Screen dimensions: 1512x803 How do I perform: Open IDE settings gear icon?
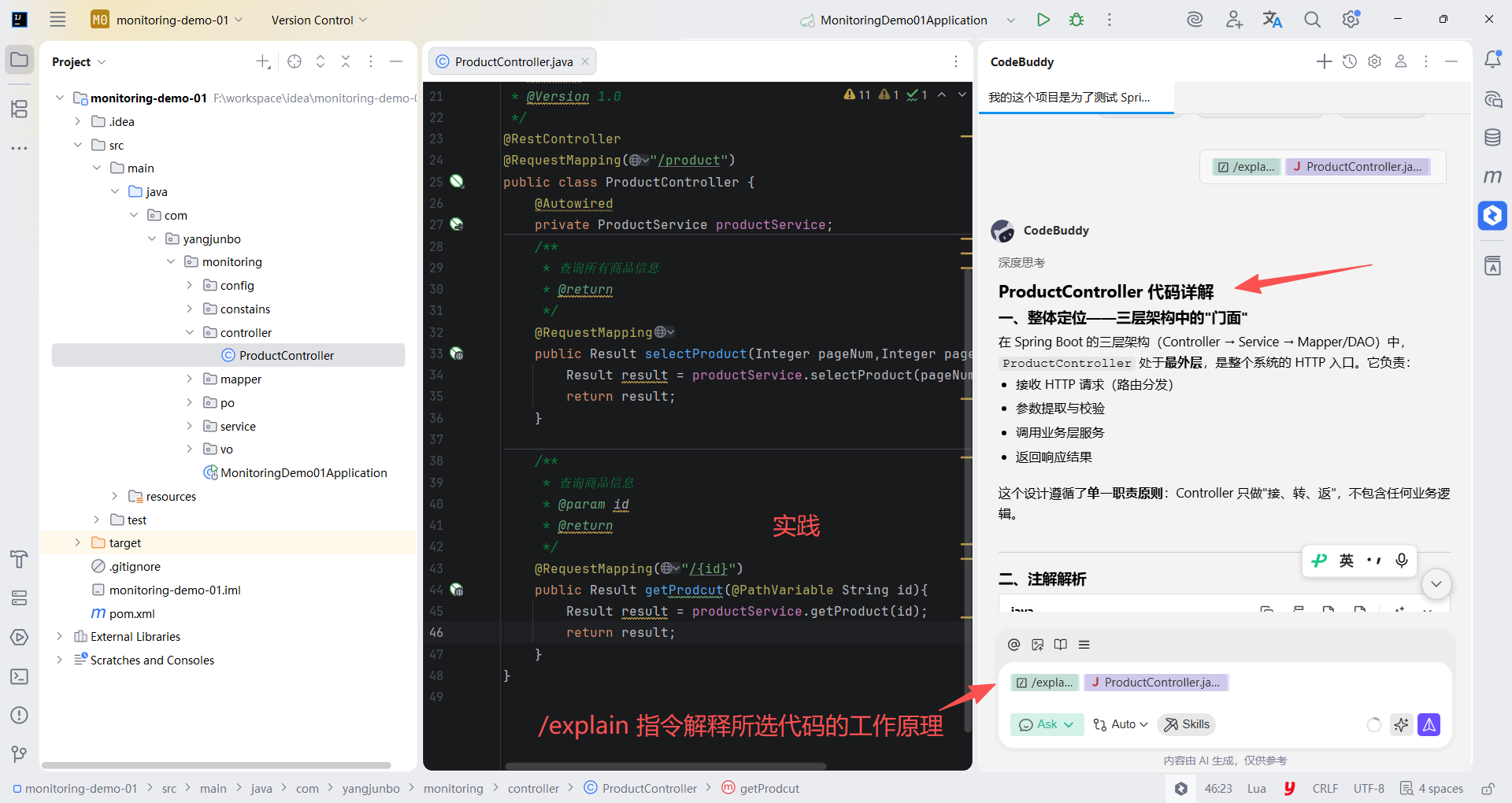point(1351,20)
